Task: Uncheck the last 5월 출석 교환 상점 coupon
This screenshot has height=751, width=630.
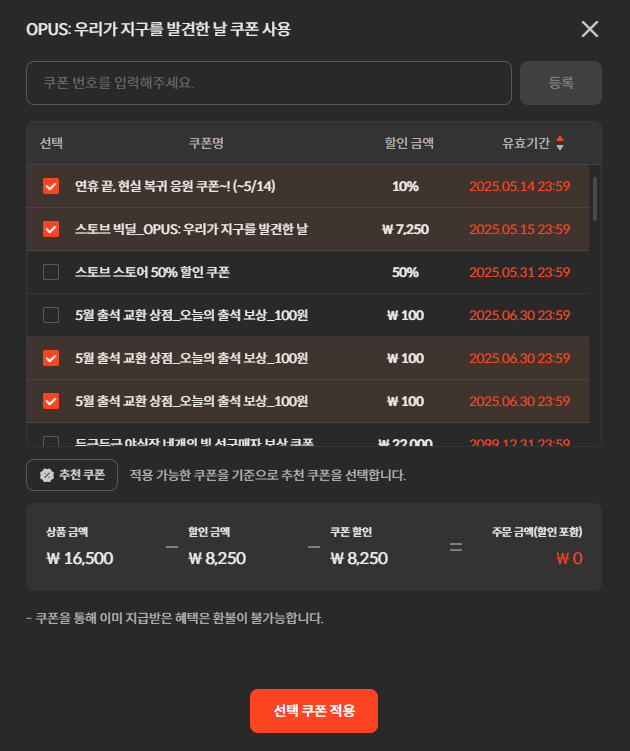Action: point(51,401)
